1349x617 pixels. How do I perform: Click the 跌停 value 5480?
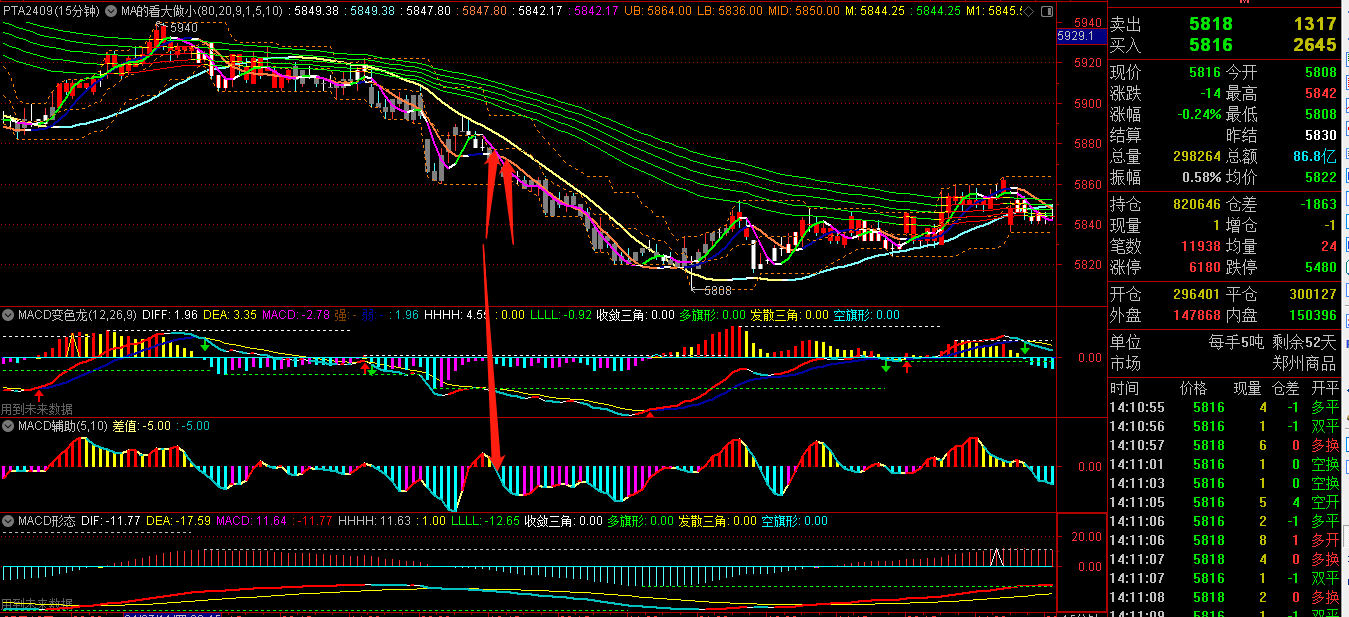point(1320,267)
